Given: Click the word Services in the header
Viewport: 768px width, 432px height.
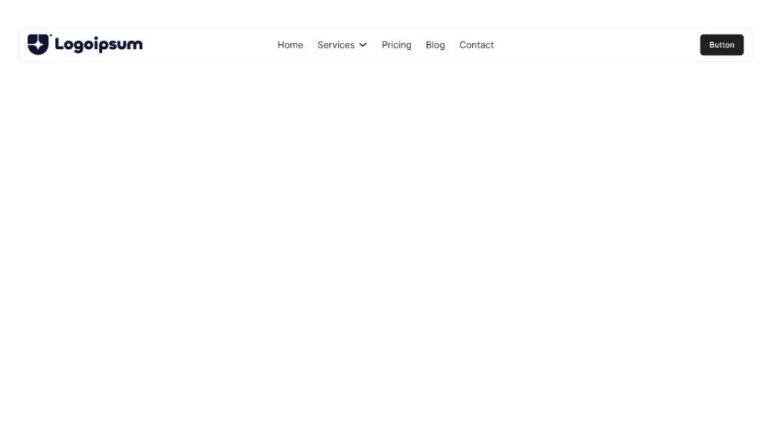Looking at the screenshot, I should [x=336, y=45].
